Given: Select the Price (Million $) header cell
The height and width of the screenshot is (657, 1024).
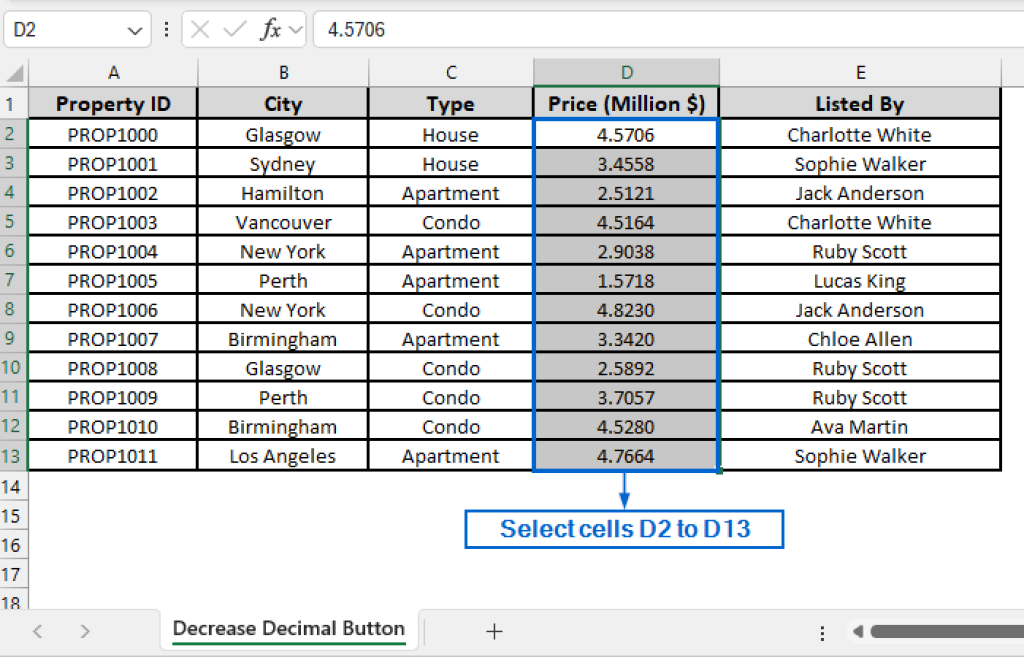Looking at the screenshot, I should click(x=626, y=104).
